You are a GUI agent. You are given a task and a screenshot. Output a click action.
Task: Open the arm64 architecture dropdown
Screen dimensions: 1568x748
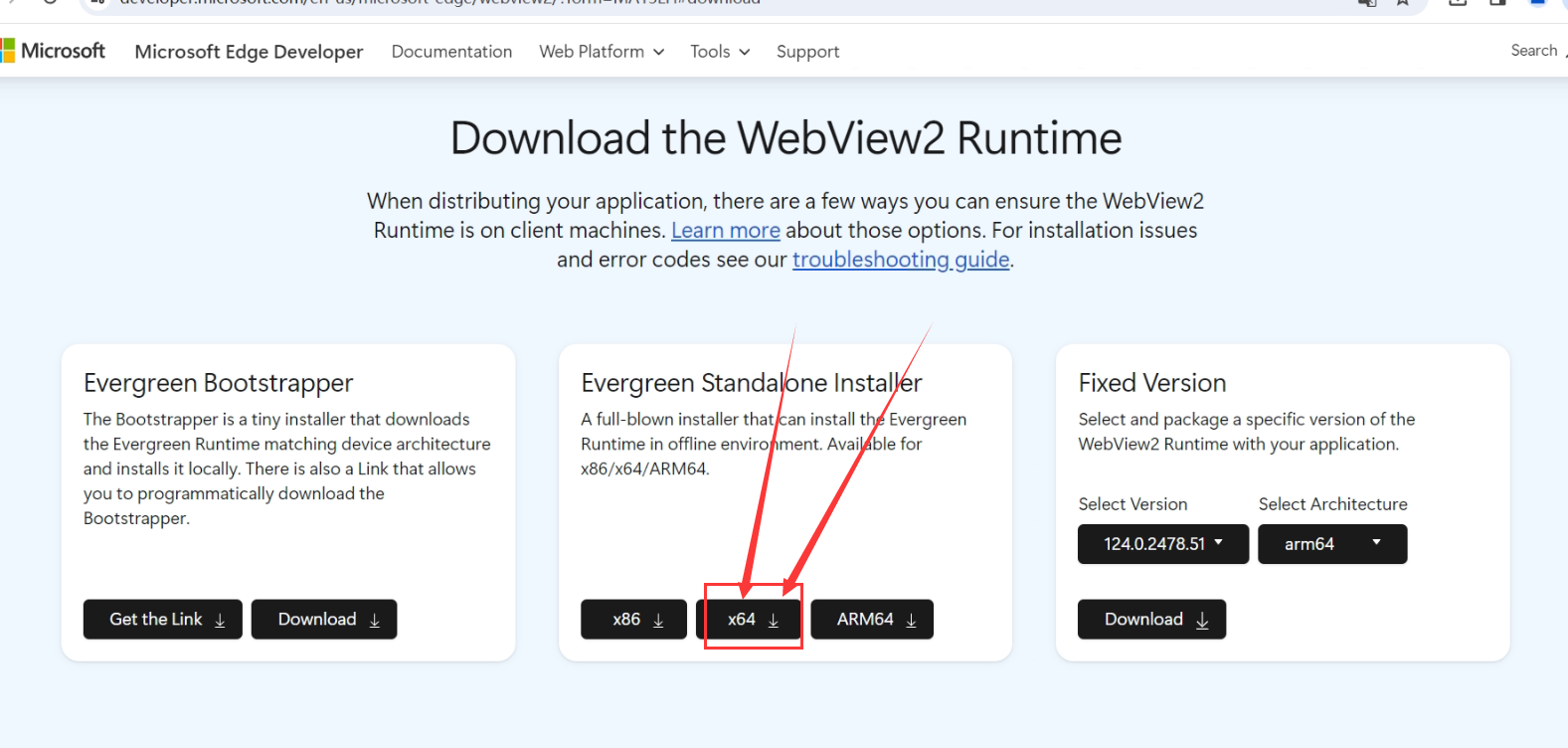point(1332,544)
